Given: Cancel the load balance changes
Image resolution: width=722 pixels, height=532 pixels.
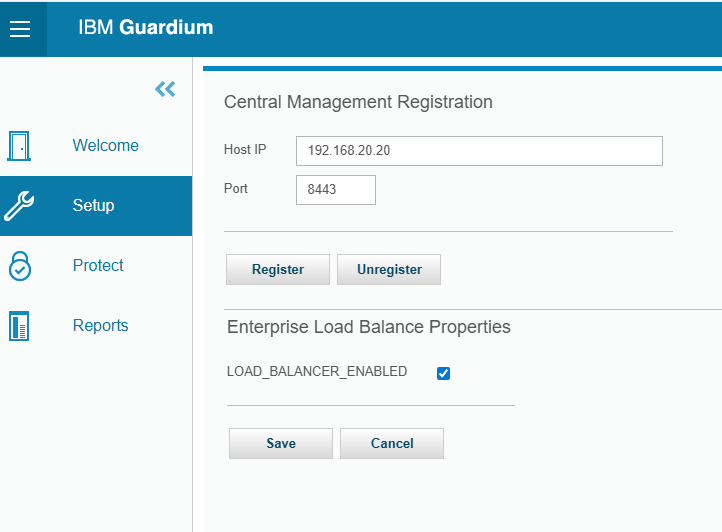Looking at the screenshot, I should (392, 443).
